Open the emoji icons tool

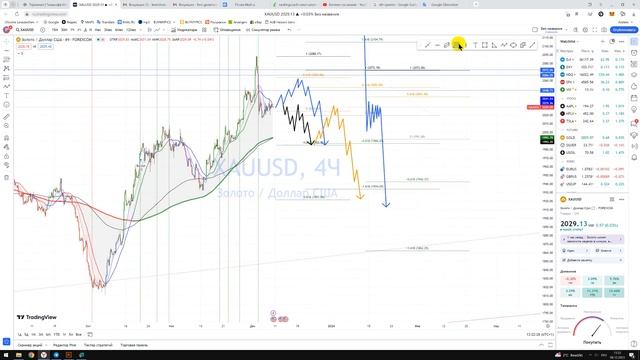tap(6, 105)
